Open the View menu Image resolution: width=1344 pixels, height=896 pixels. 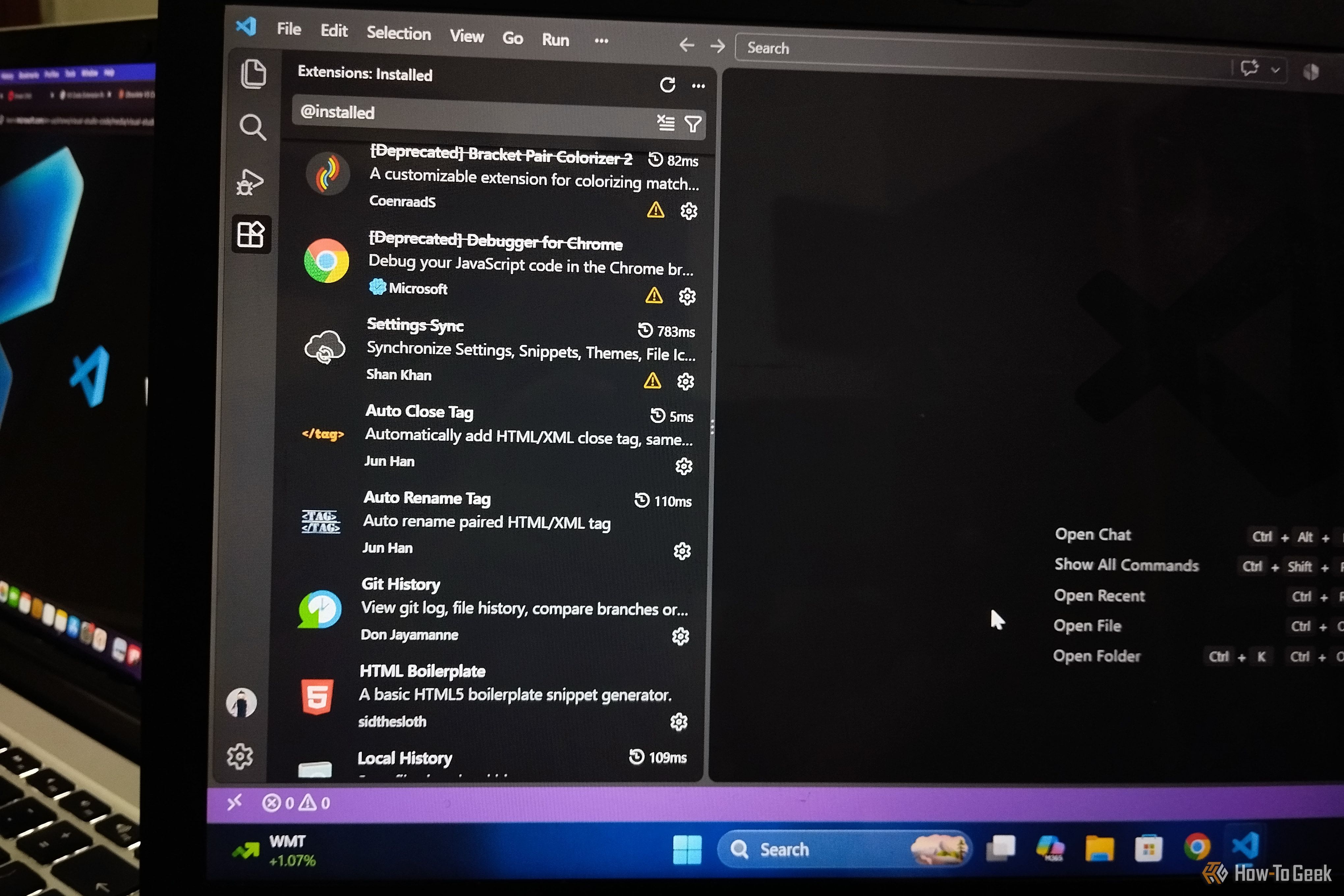click(466, 37)
